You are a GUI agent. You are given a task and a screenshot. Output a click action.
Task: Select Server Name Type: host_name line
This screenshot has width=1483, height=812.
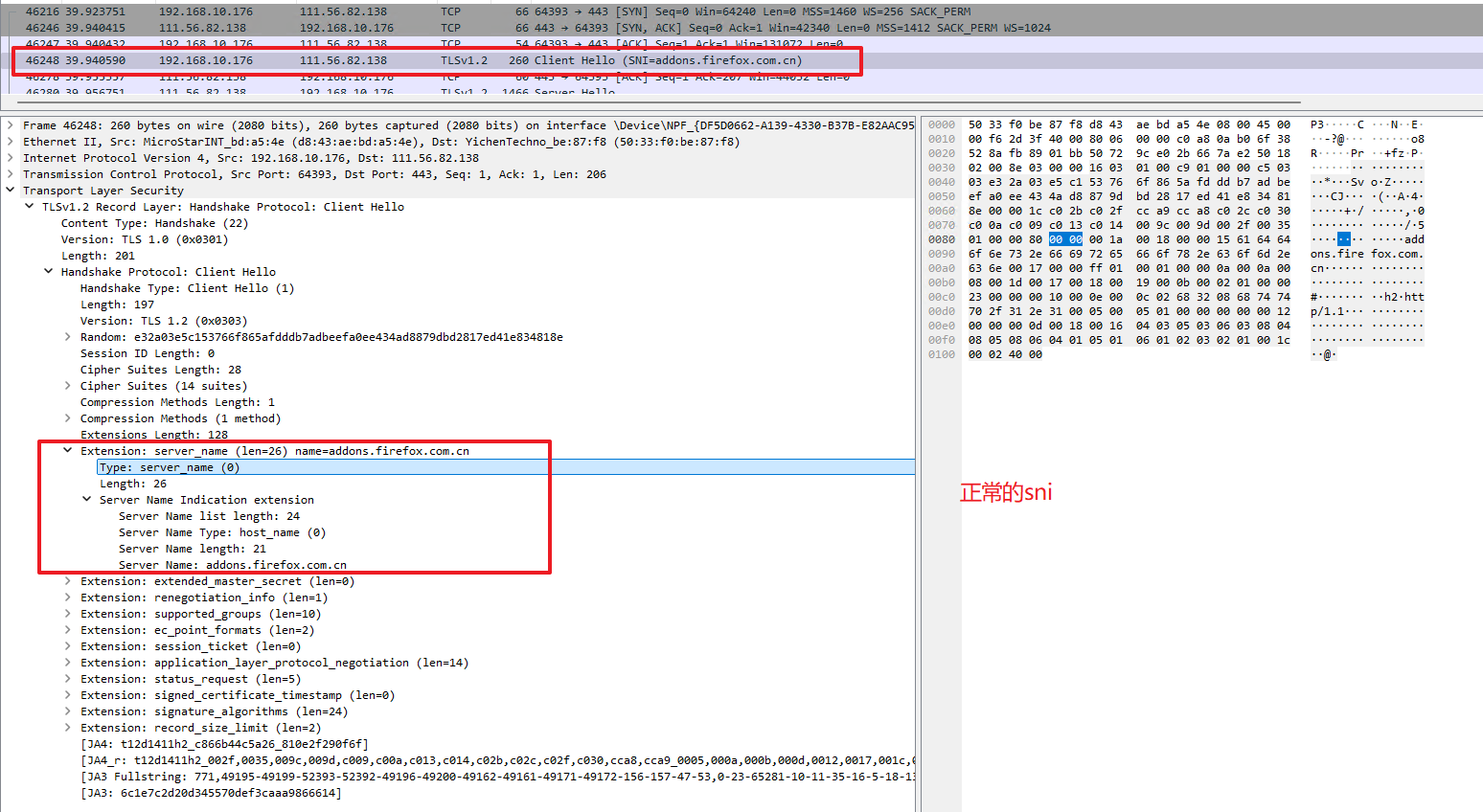coord(222,532)
